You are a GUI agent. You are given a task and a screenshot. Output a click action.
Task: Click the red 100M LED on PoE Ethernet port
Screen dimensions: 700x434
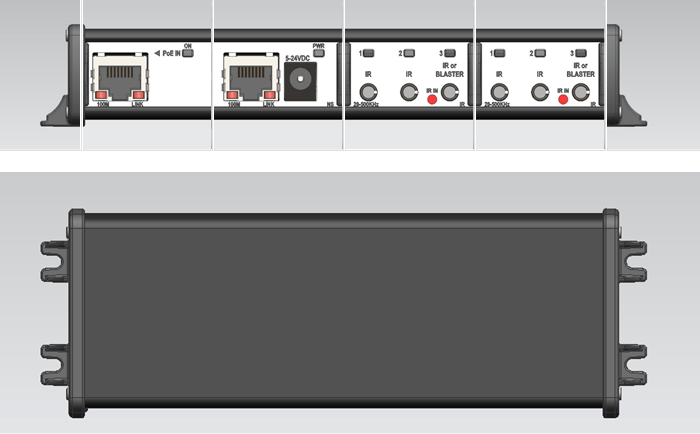point(101,95)
